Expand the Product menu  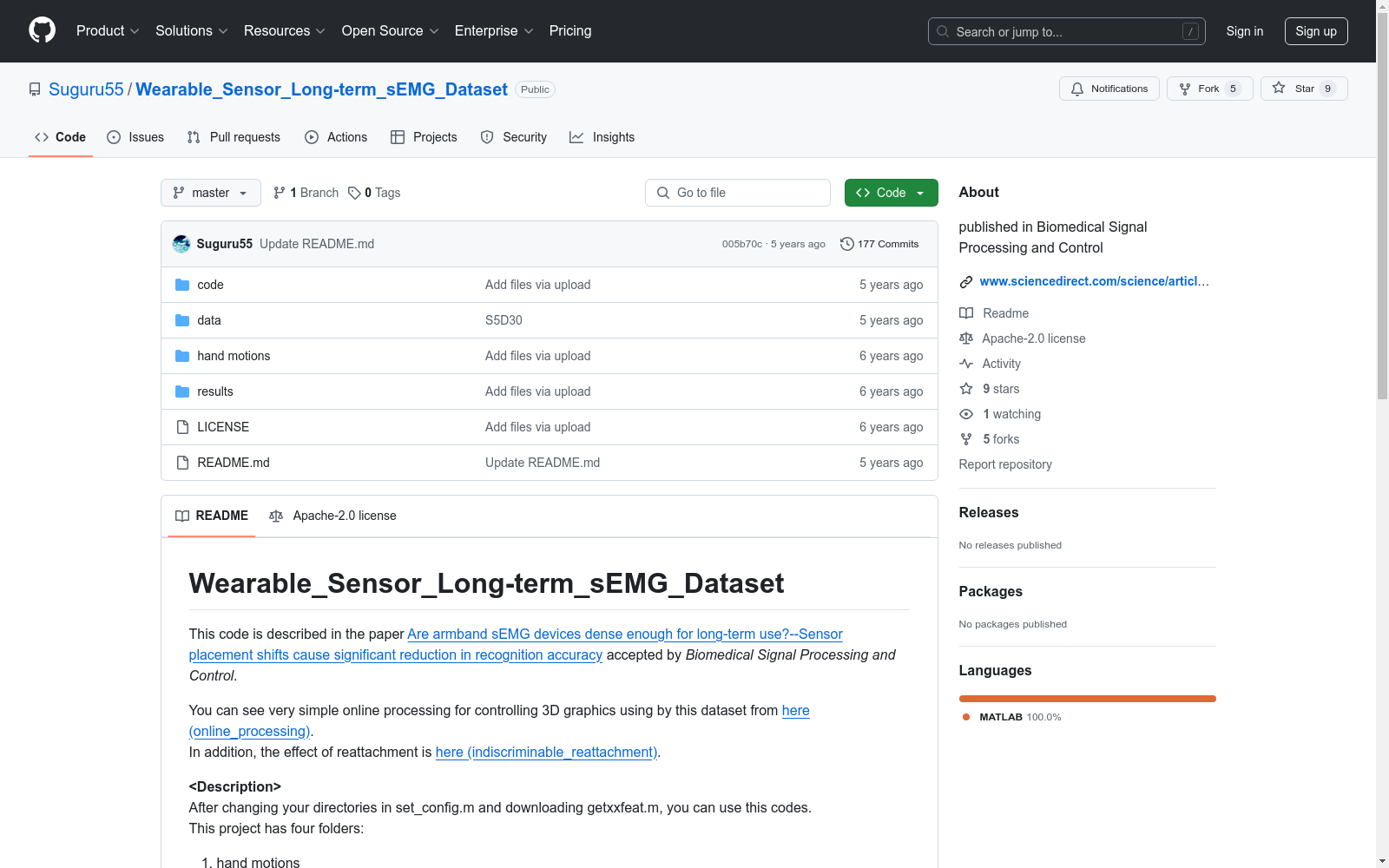(x=108, y=31)
